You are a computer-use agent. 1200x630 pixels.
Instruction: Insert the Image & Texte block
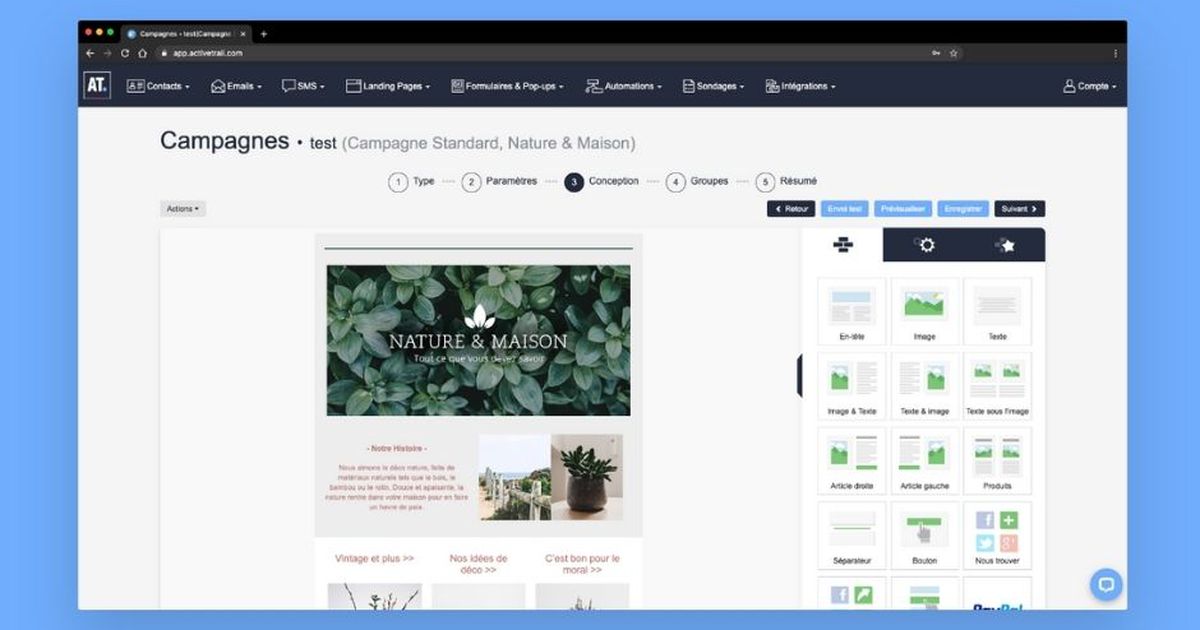tap(851, 385)
